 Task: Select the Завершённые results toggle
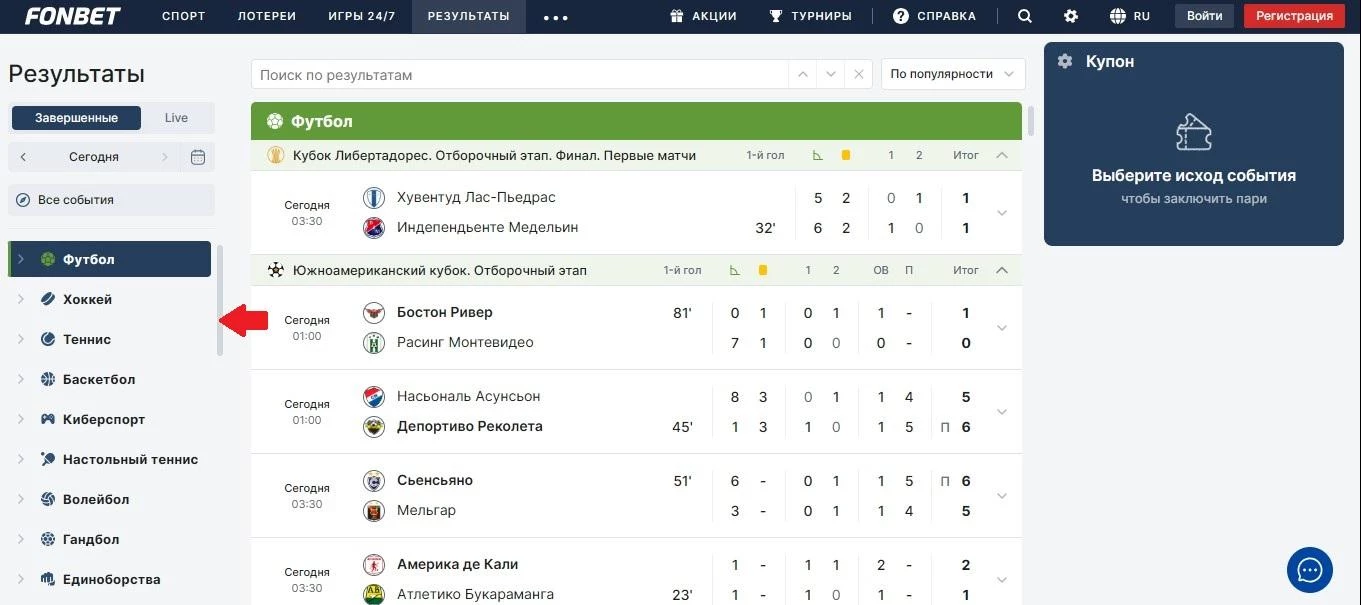(x=75, y=117)
